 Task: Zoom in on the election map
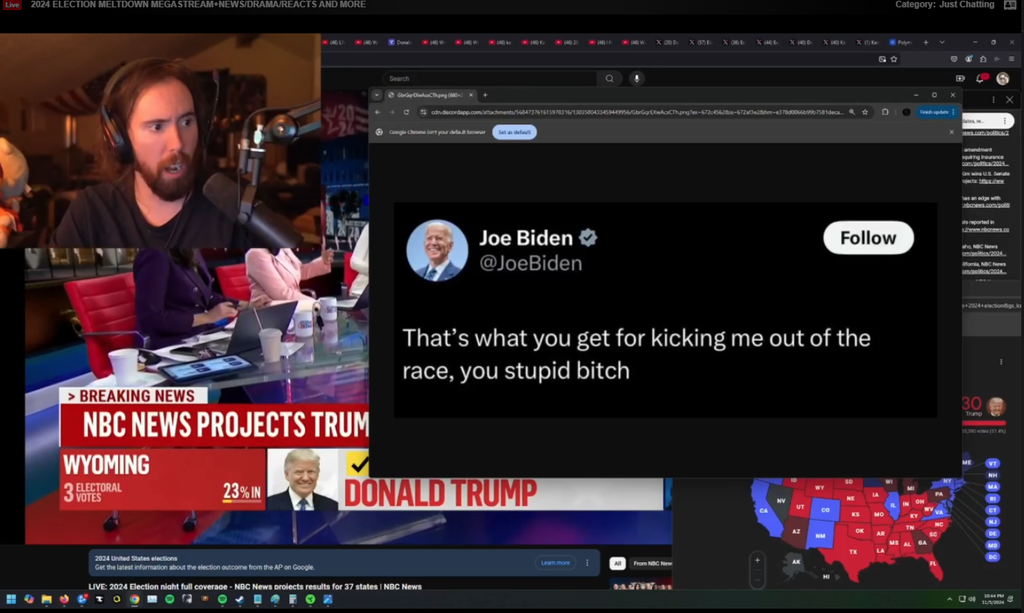point(757,560)
